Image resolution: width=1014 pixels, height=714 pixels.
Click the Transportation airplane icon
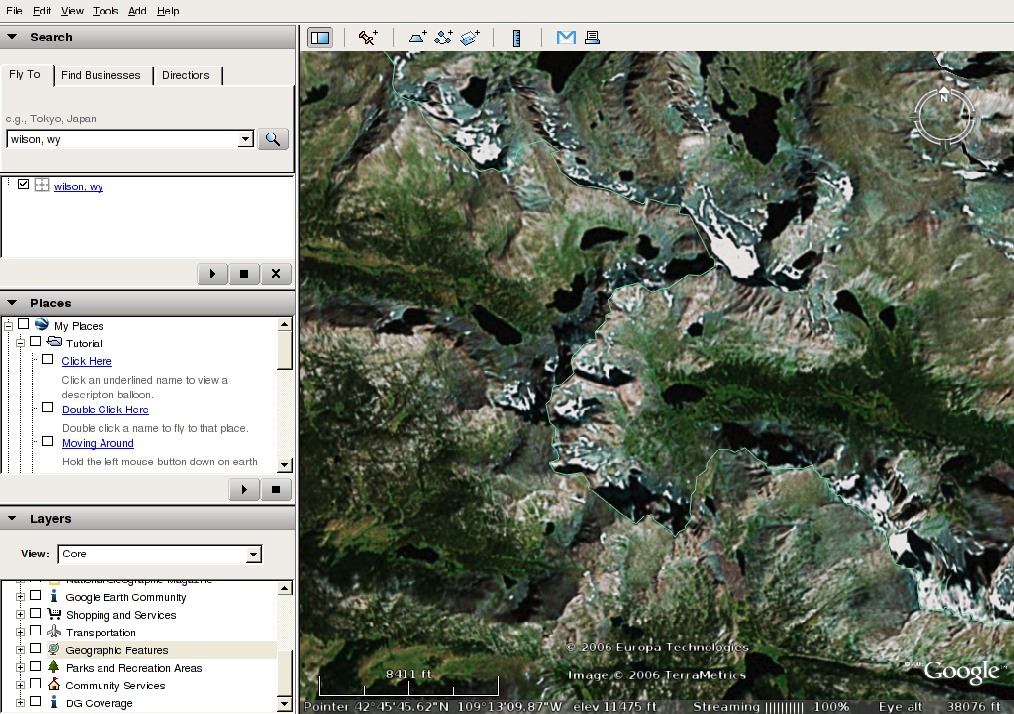pos(54,631)
